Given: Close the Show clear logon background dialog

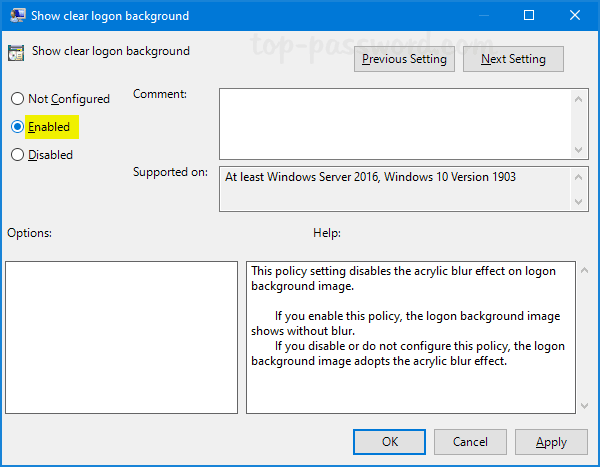Looking at the screenshot, I should click(x=574, y=16).
